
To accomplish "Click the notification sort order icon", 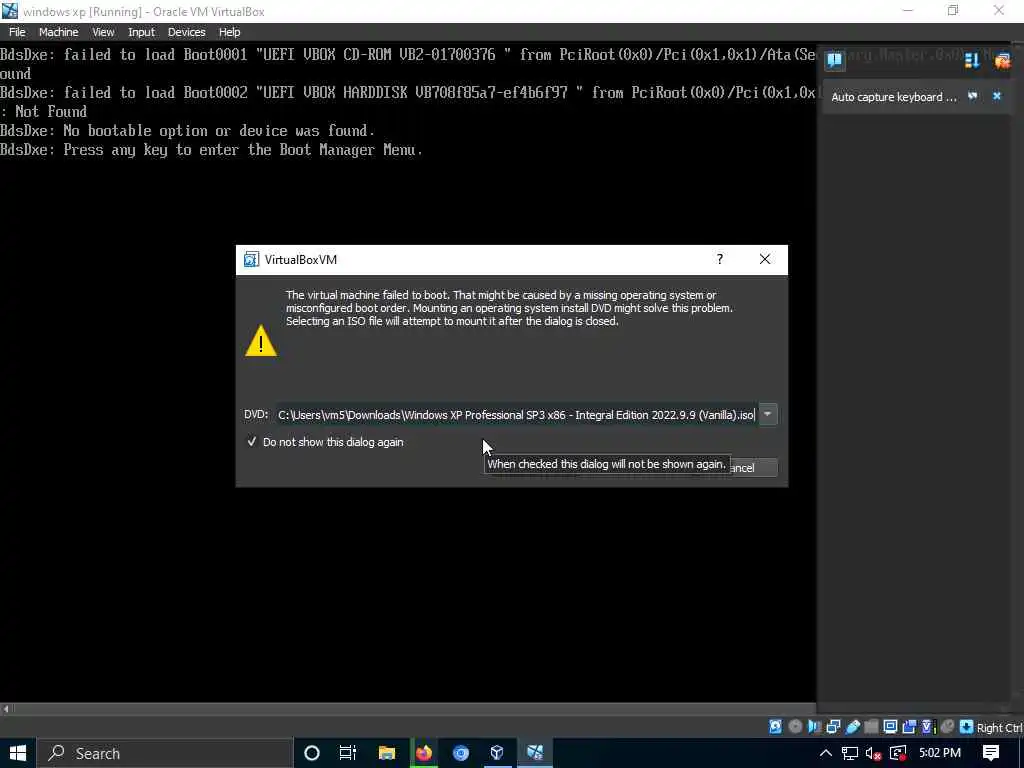I will pyautogui.click(x=972, y=61).
